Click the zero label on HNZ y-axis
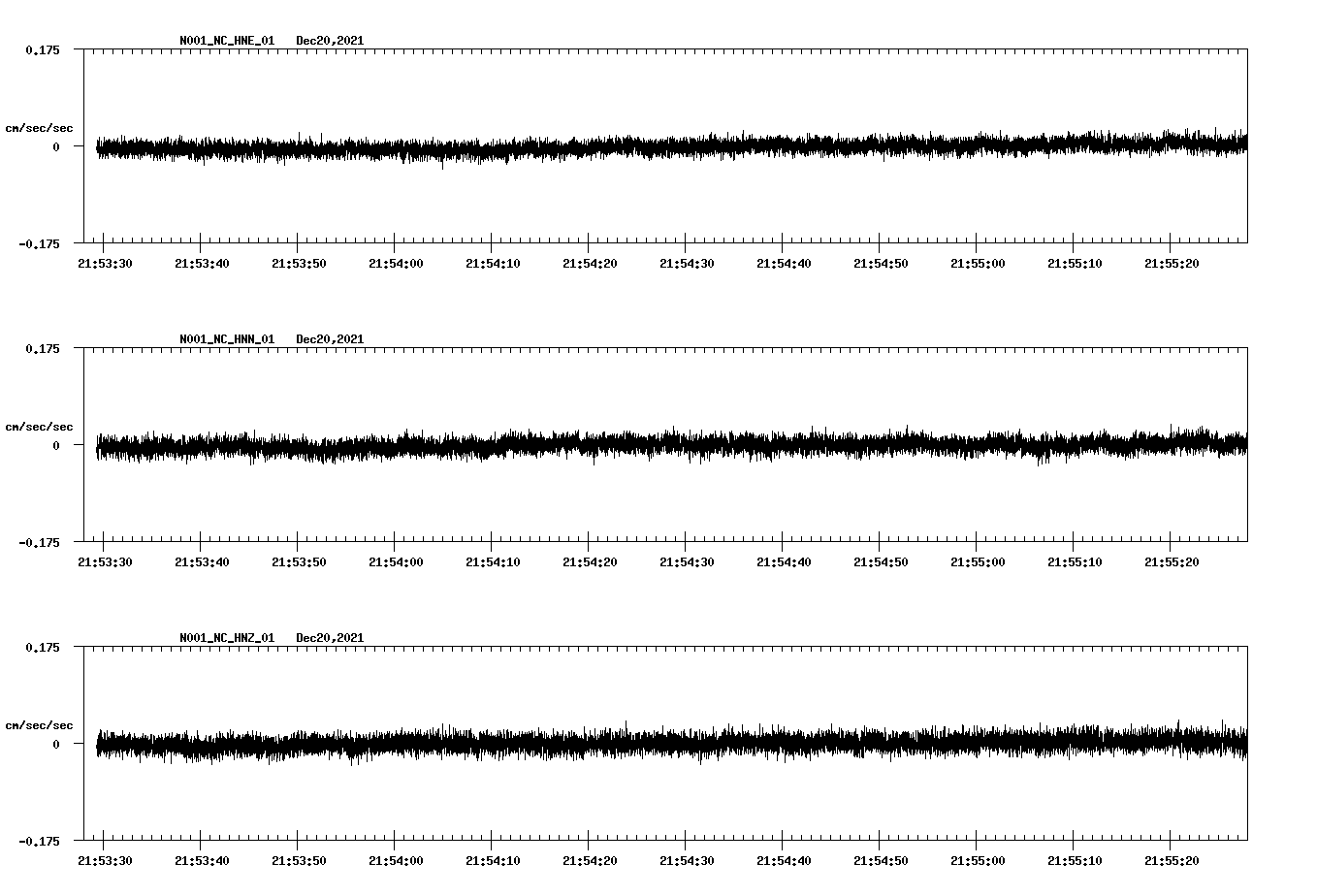This screenshot has height=896, width=1317. [56, 745]
